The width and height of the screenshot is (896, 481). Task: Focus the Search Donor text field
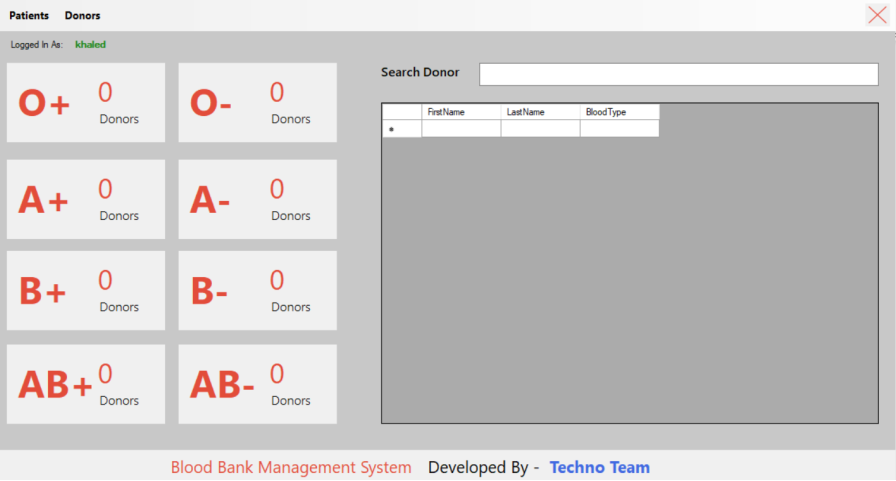point(678,74)
